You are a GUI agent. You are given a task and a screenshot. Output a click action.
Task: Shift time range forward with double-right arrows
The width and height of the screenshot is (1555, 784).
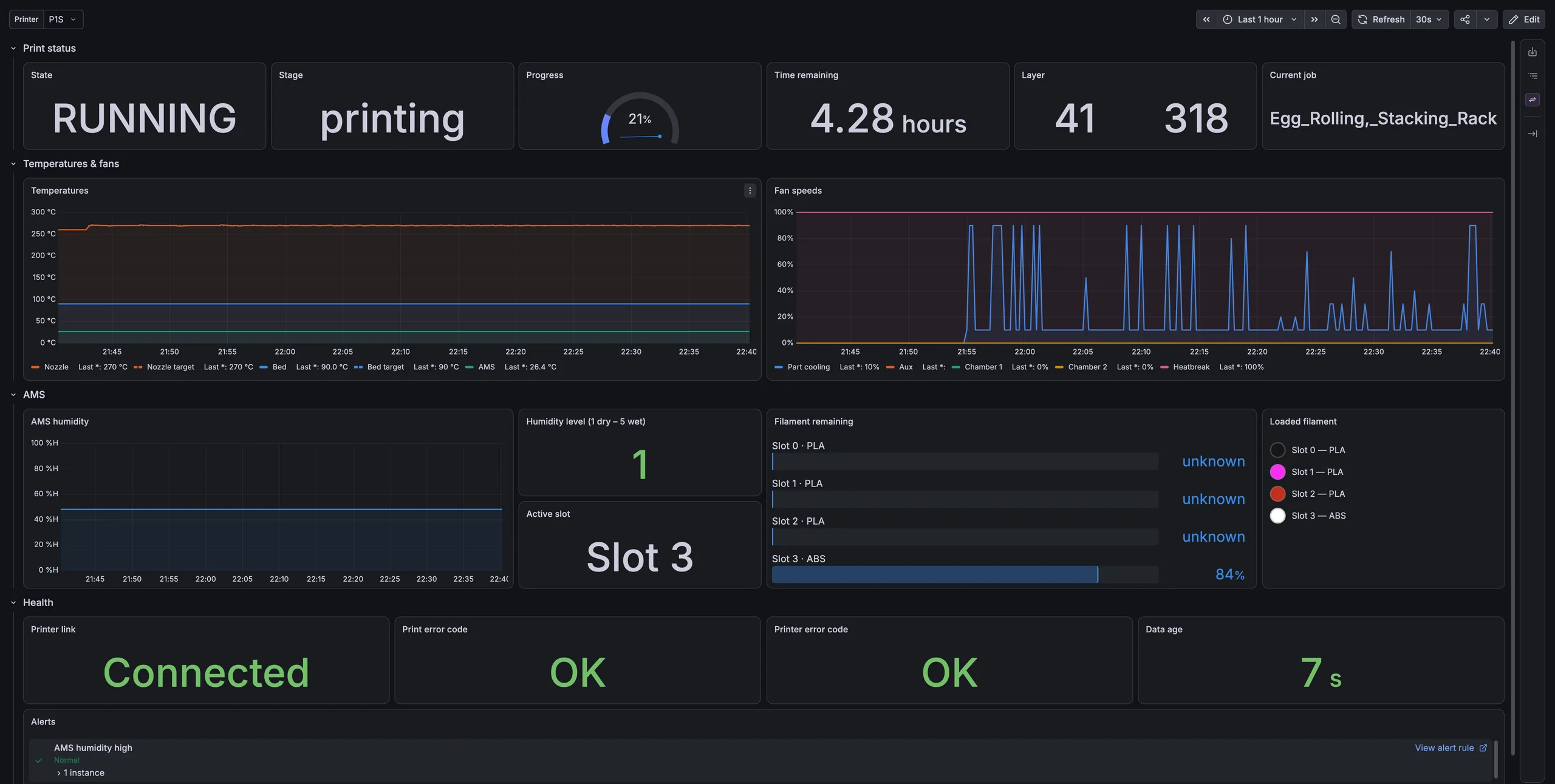pyautogui.click(x=1314, y=19)
